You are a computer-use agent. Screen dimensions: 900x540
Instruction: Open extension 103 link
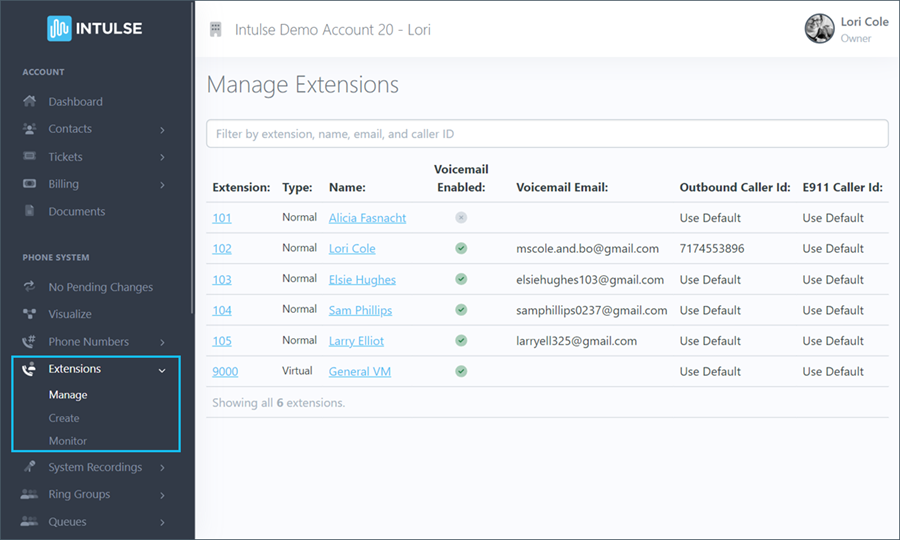[222, 279]
